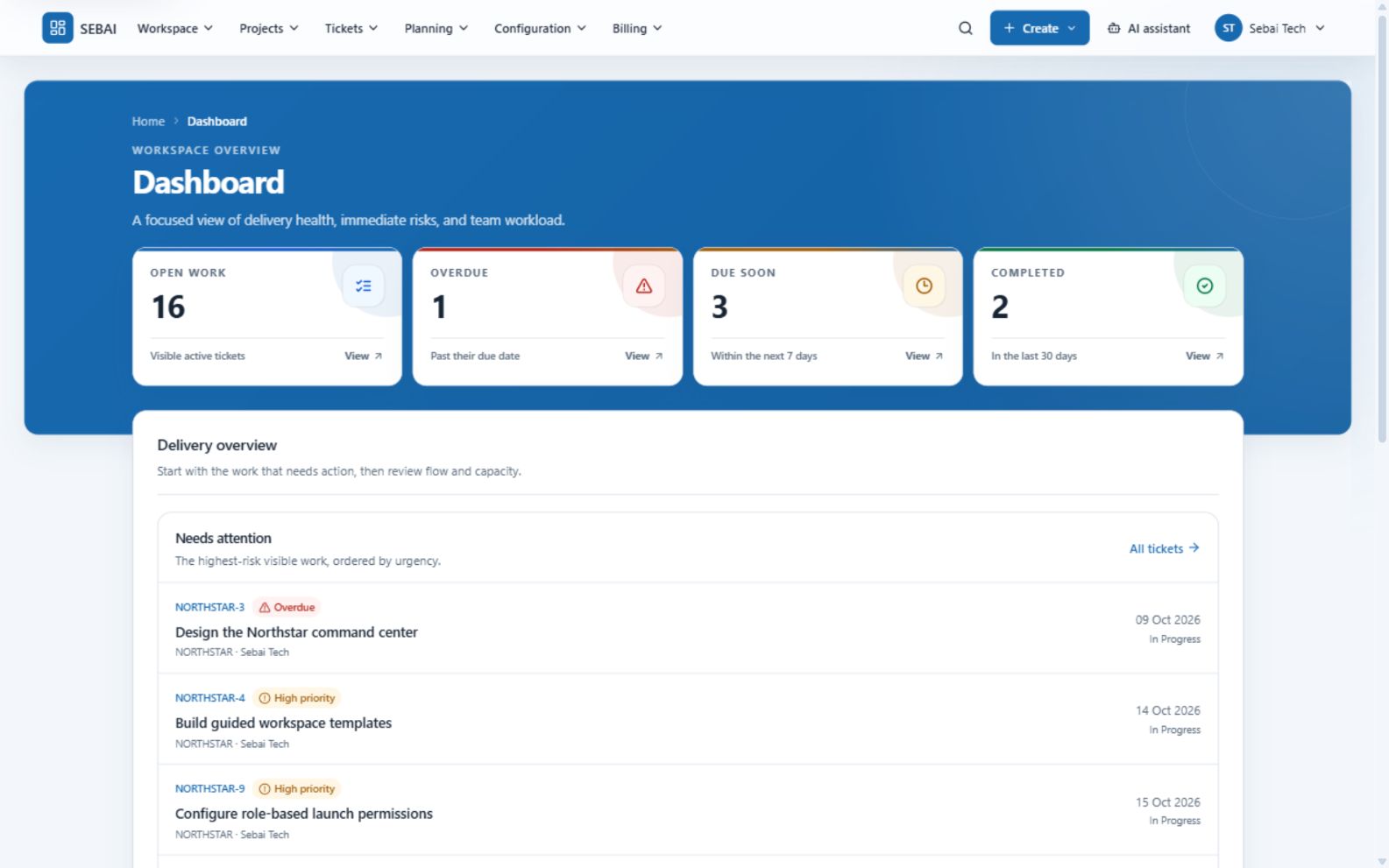
Task: Expand the Planning menu
Action: pyautogui.click(x=436, y=28)
